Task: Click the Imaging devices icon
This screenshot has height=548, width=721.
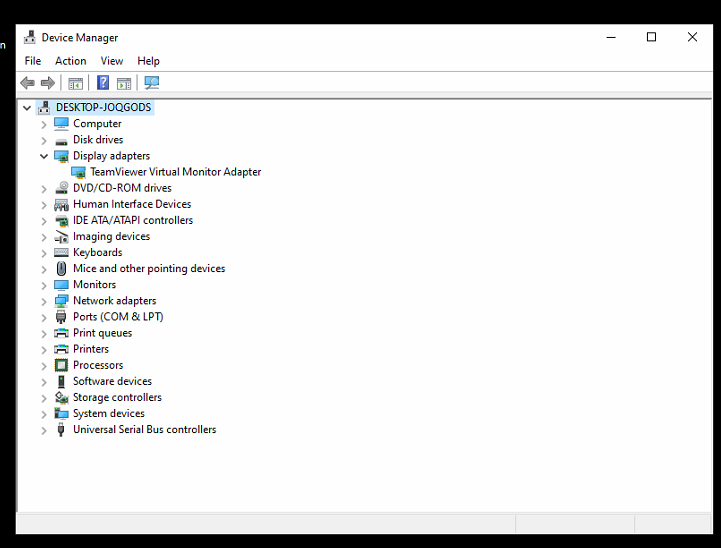Action: pos(61,237)
